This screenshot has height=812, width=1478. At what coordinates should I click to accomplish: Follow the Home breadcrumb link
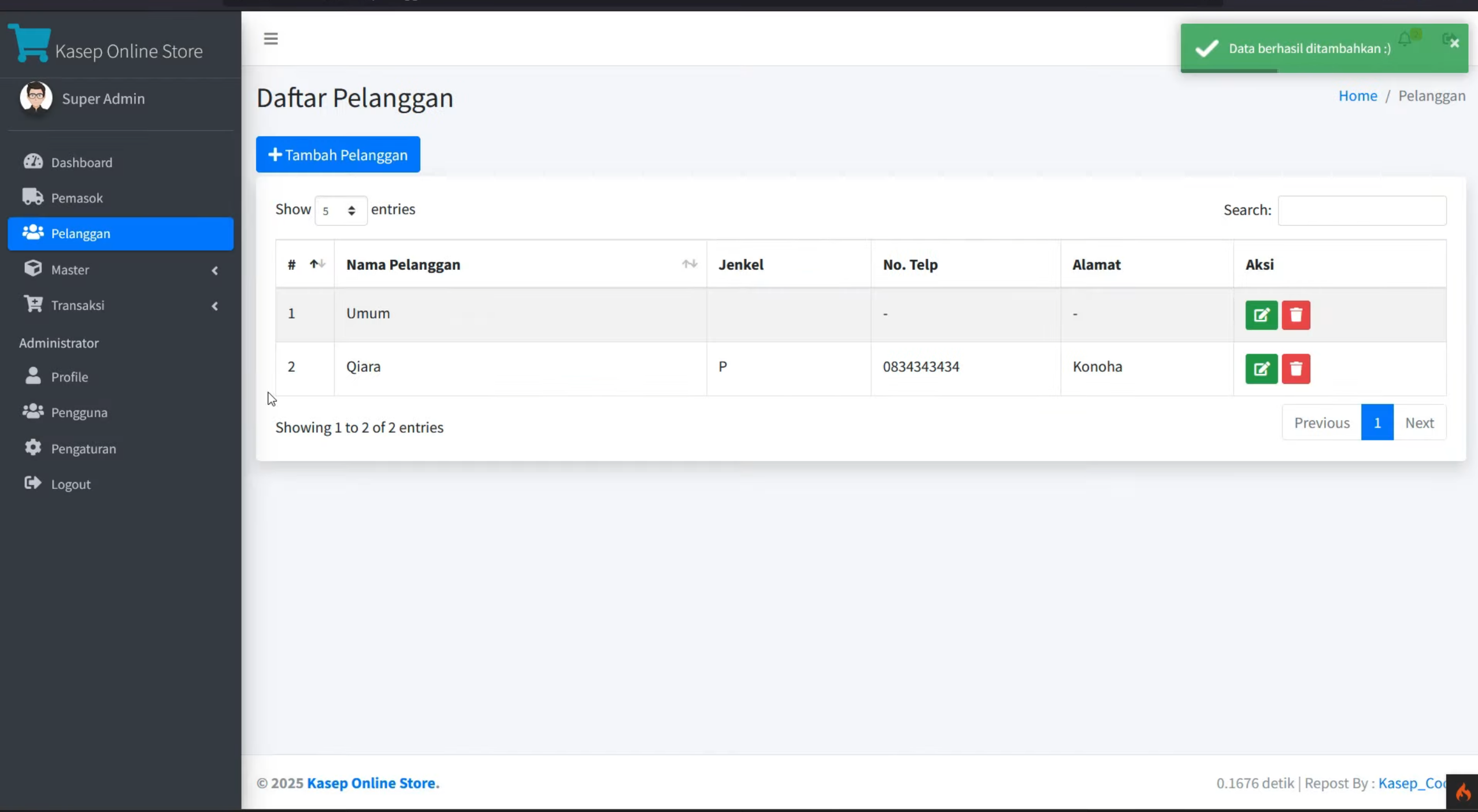coord(1357,95)
